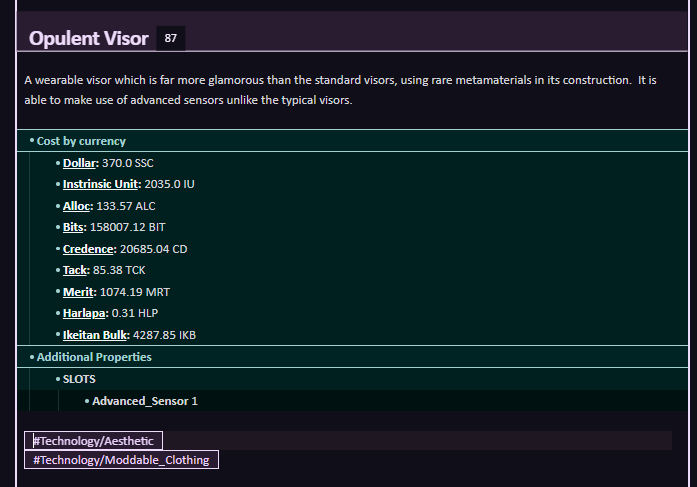Image resolution: width=697 pixels, height=487 pixels.
Task: Click the #Technology/Moddable_Clothing tag
Action: [x=121, y=460]
